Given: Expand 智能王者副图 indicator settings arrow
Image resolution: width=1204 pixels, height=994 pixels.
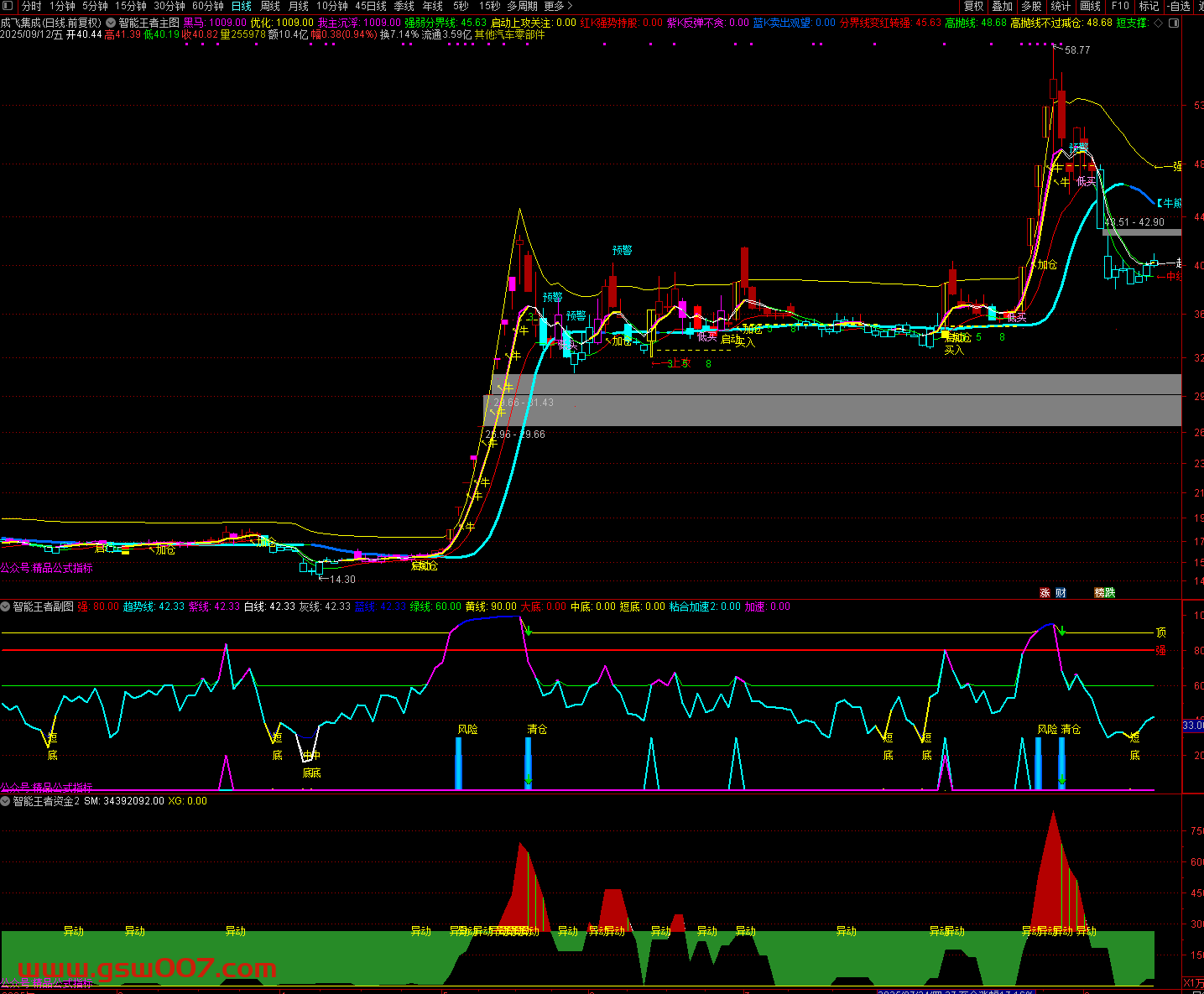Looking at the screenshot, I should point(6,606).
